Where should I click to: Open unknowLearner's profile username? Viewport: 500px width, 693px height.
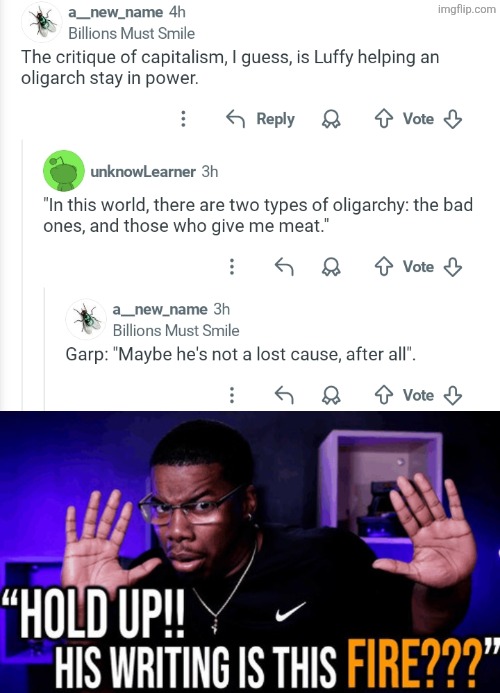143,171
